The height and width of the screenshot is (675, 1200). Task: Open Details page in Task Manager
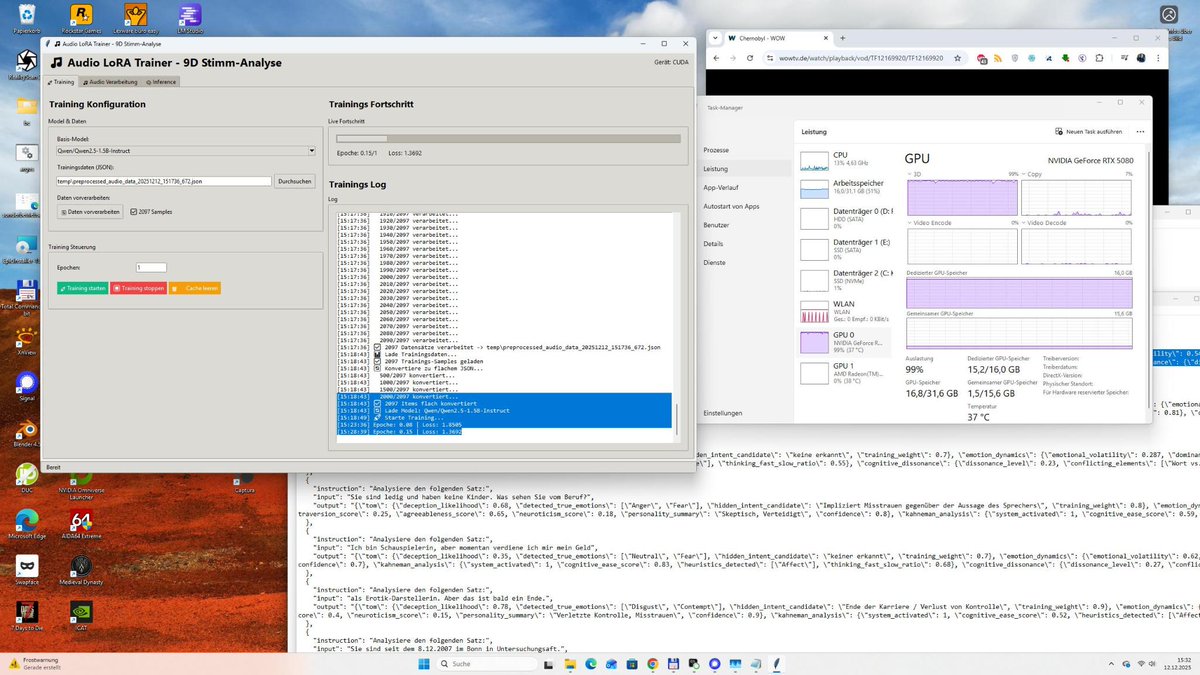point(713,244)
